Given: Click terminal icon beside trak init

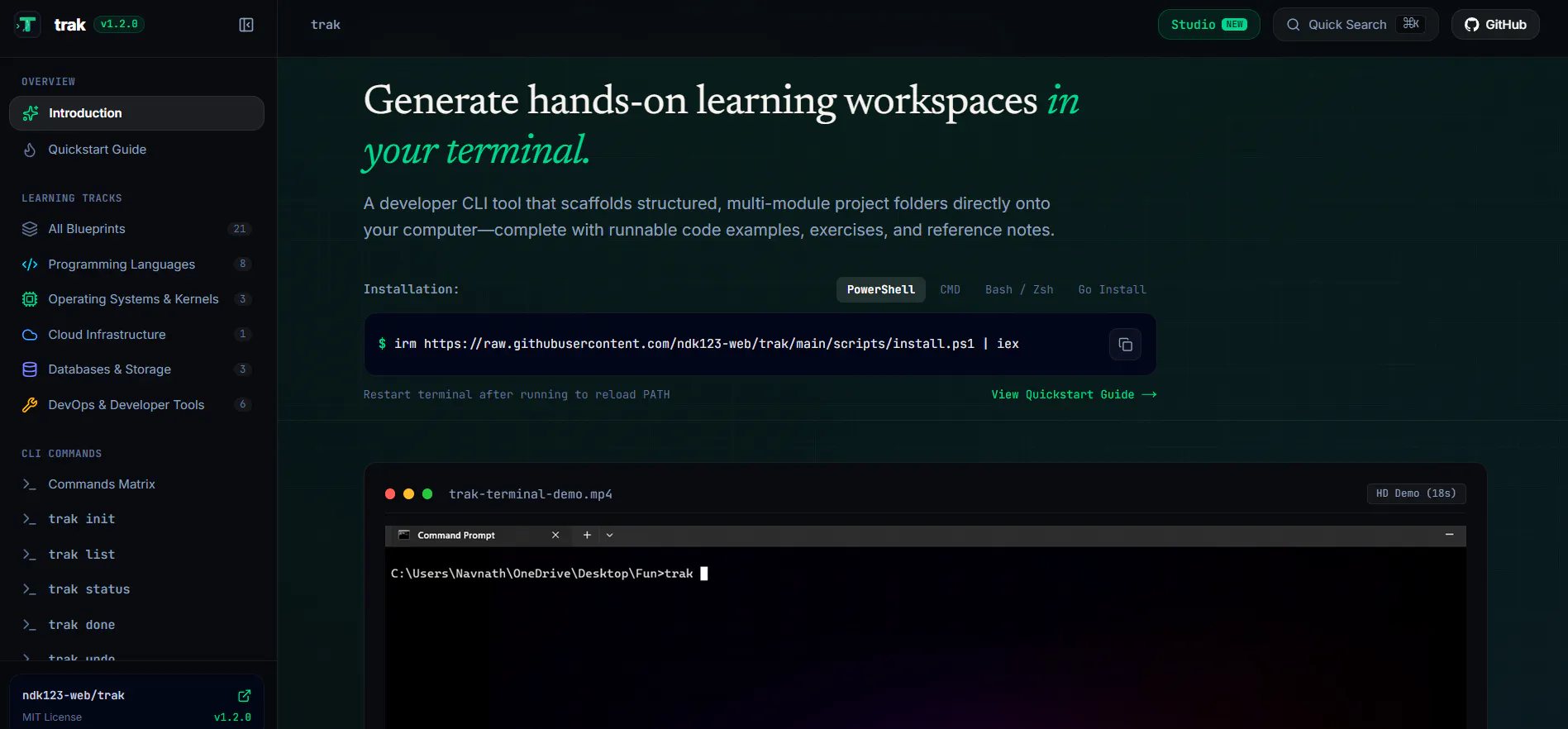Looking at the screenshot, I should (x=30, y=519).
